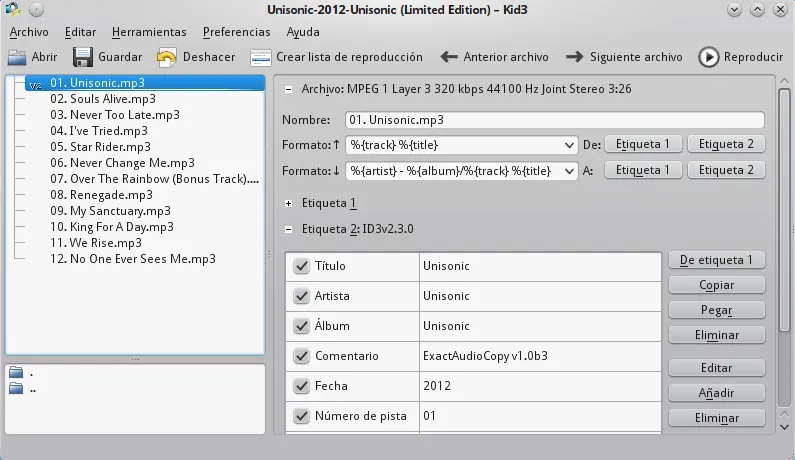Screen dimensions: 795x460
Task: Click the Kid3 application icon in title bar
Action: pos(13,9)
